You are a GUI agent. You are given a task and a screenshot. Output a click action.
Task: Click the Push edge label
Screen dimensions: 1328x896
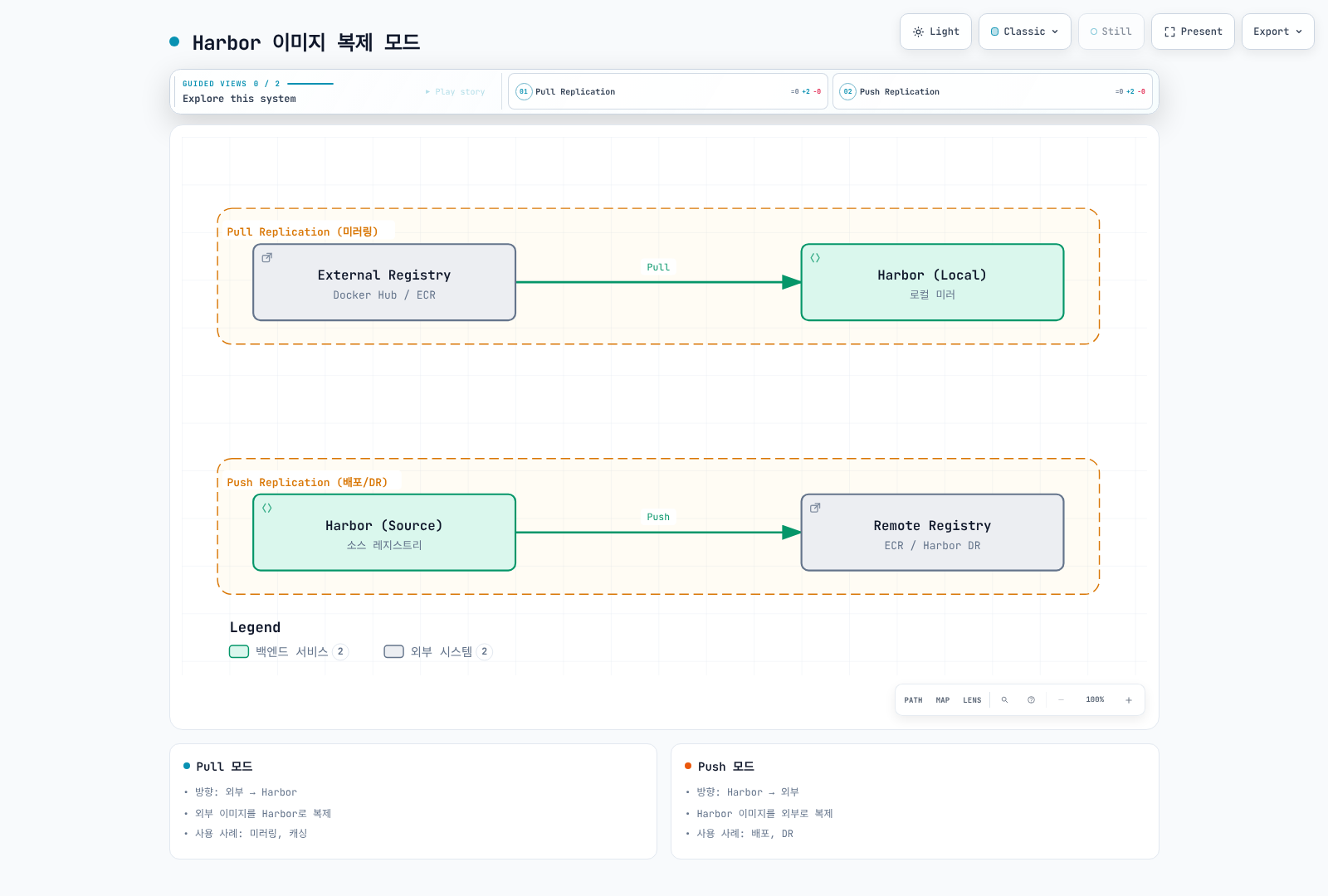pyautogui.click(x=658, y=517)
